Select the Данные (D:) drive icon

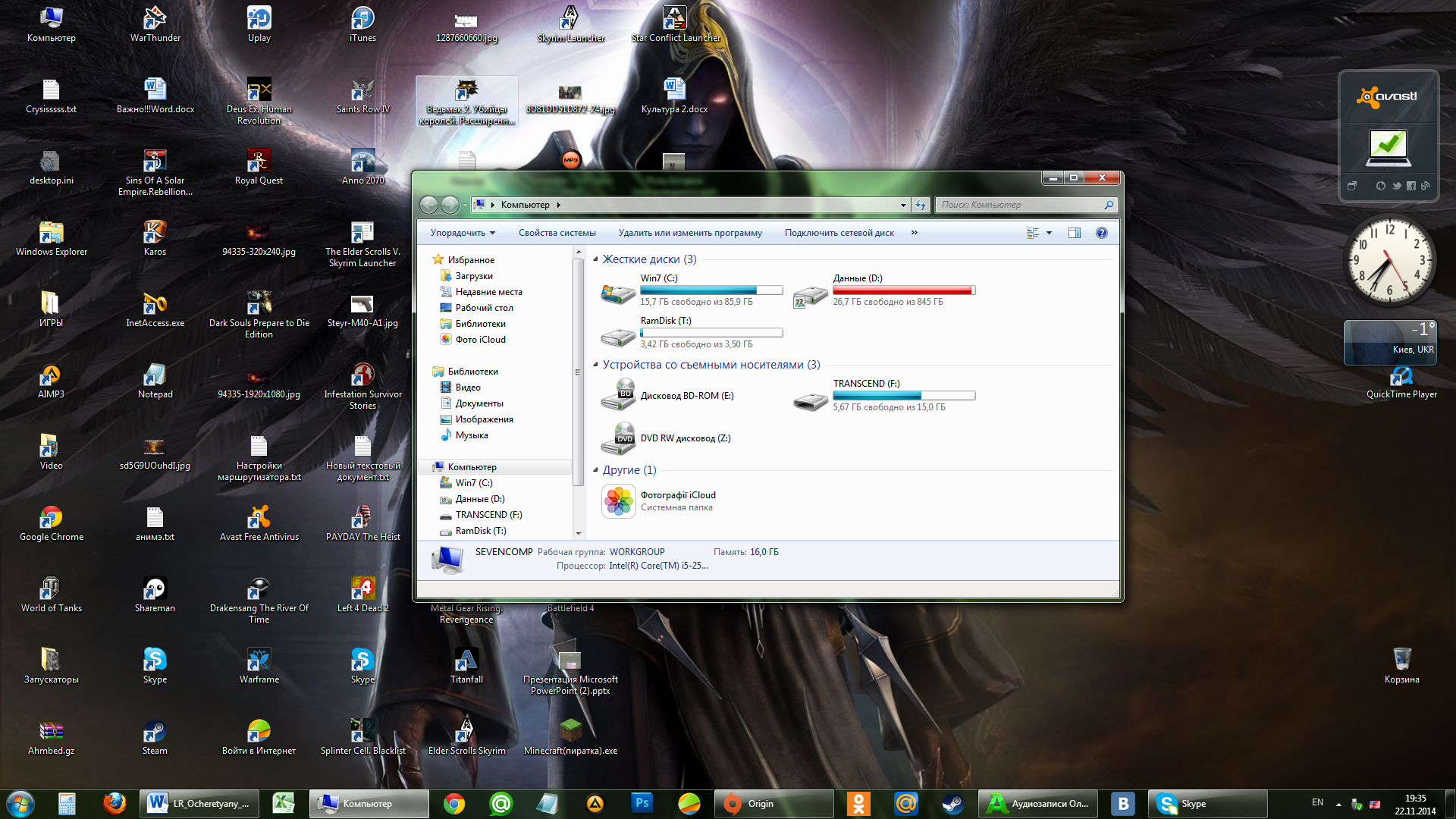[811, 294]
